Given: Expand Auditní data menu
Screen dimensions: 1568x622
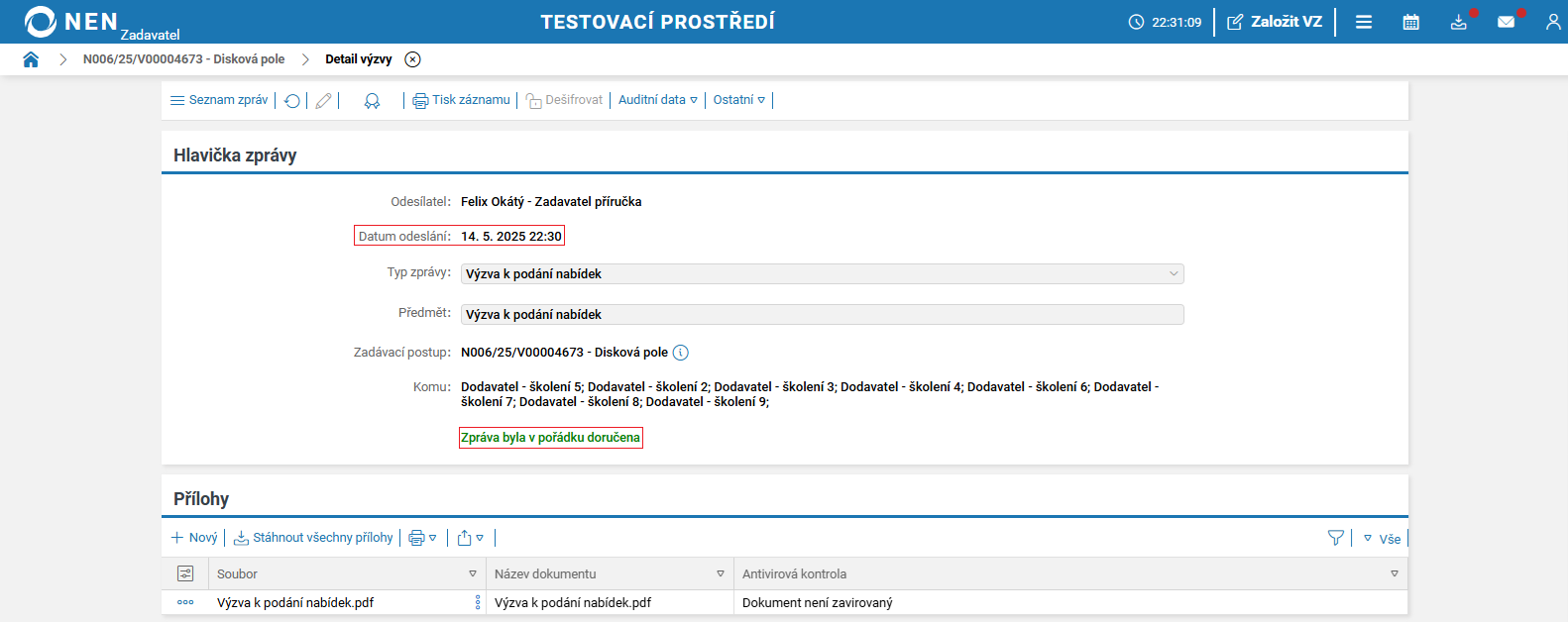Looking at the screenshot, I should [x=658, y=100].
